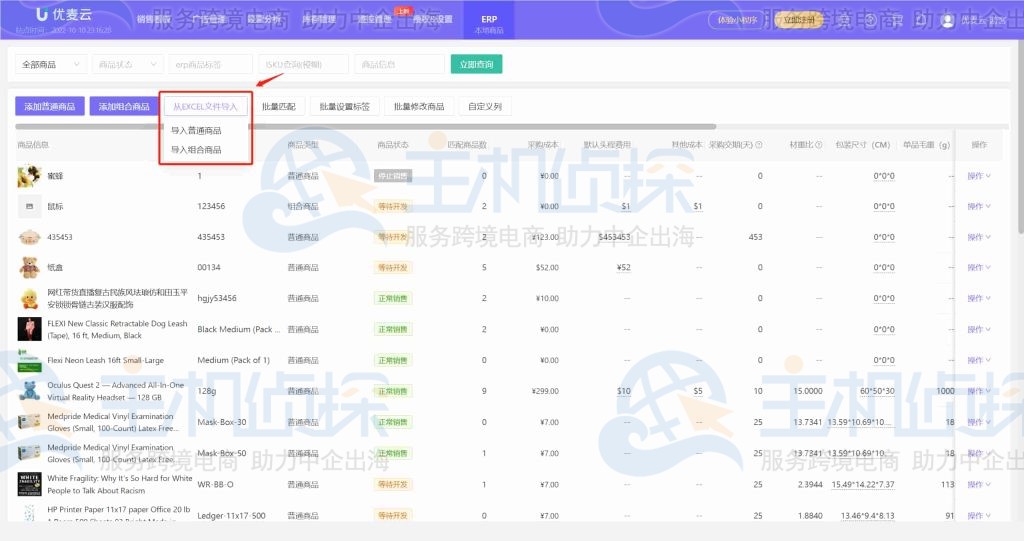The height and width of the screenshot is (541, 1024).
Task: Open 操作 dropdown for product 435453
Action: pos(978,237)
